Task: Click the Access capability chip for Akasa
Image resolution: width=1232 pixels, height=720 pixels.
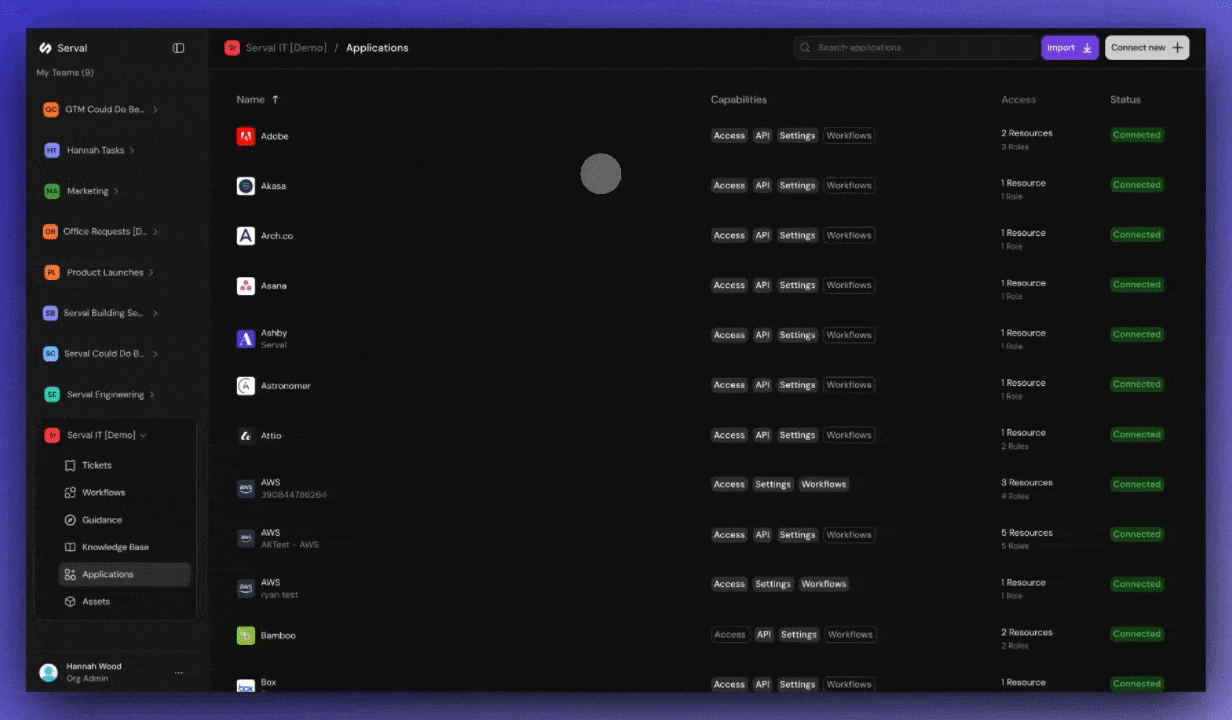Action: click(x=729, y=185)
